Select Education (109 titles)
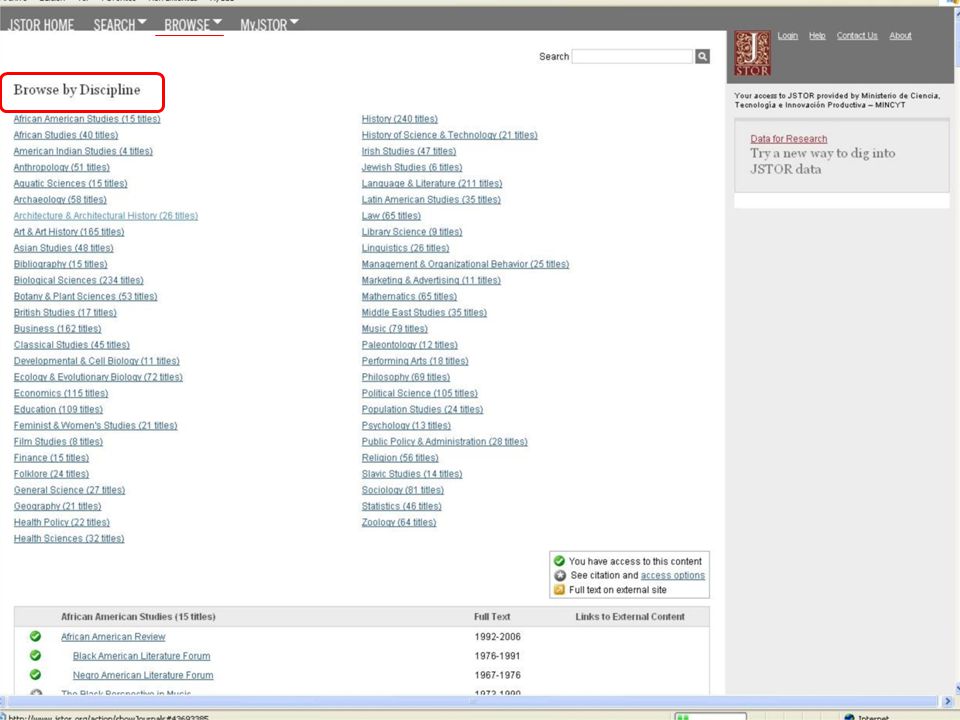 tap(58, 410)
